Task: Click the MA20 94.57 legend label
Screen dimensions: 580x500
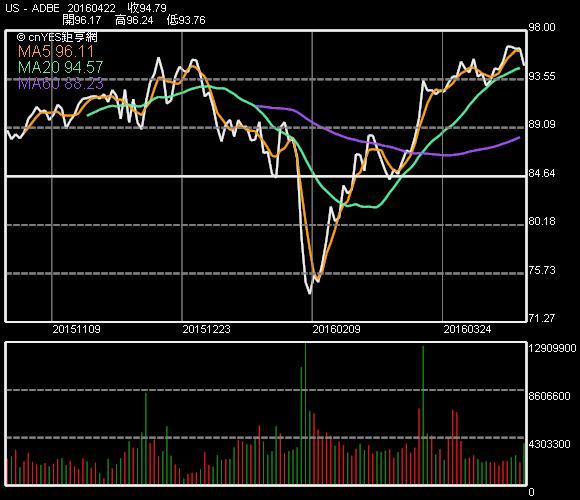Action: point(61,67)
